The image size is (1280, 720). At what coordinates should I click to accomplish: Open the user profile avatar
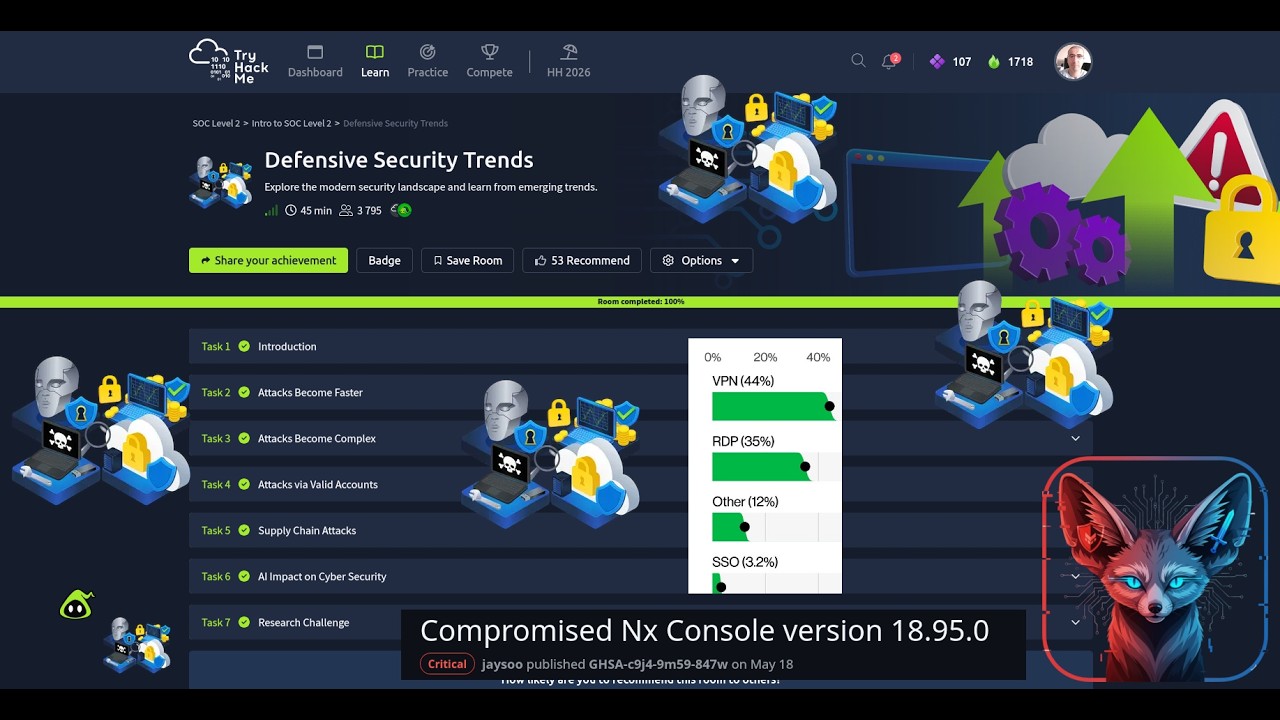pos(1073,61)
